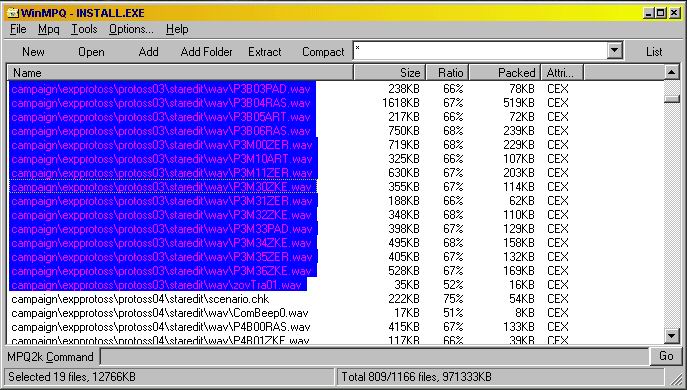This screenshot has width=687, height=390.
Task: Click the 519KB packed value
Action: tap(519, 103)
